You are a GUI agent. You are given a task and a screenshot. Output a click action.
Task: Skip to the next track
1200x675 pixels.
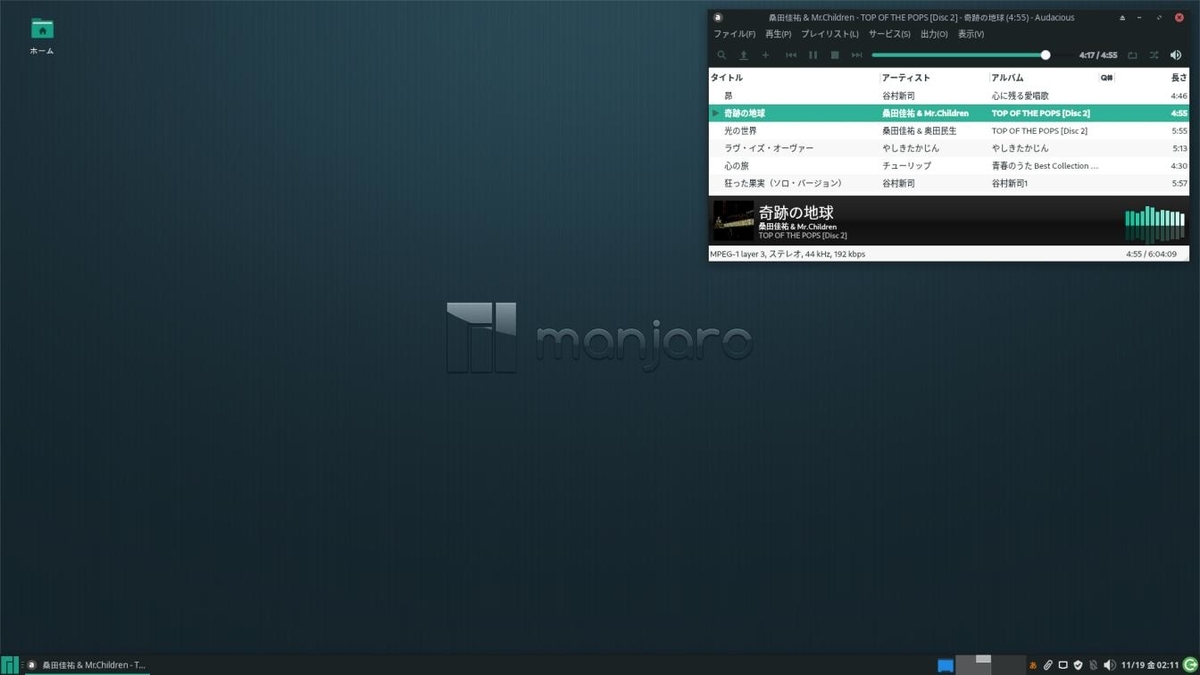click(x=857, y=55)
